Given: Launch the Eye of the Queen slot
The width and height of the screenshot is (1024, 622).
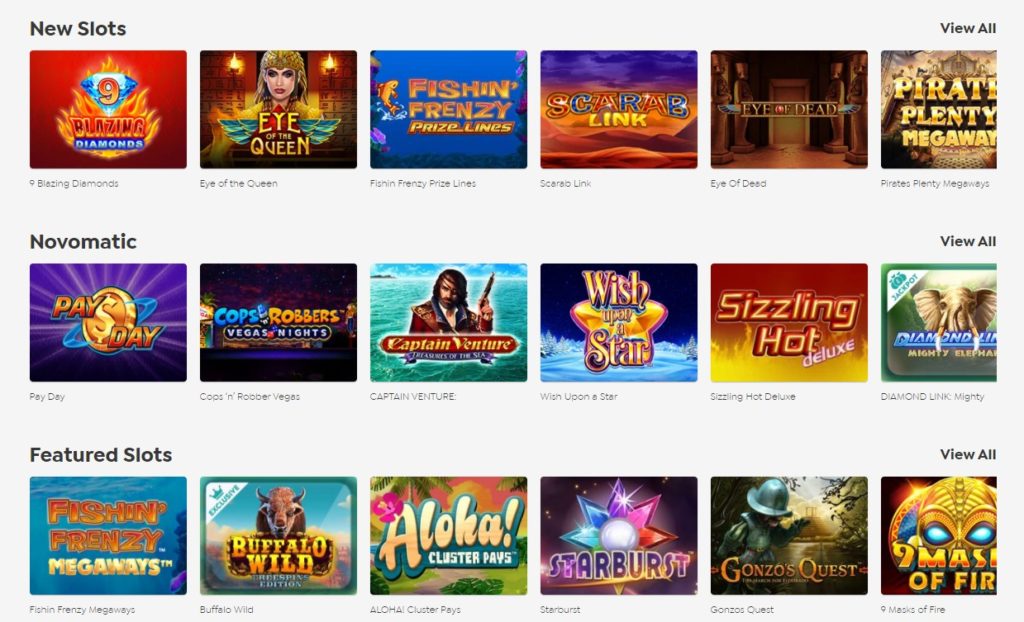Looking at the screenshot, I should [278, 109].
